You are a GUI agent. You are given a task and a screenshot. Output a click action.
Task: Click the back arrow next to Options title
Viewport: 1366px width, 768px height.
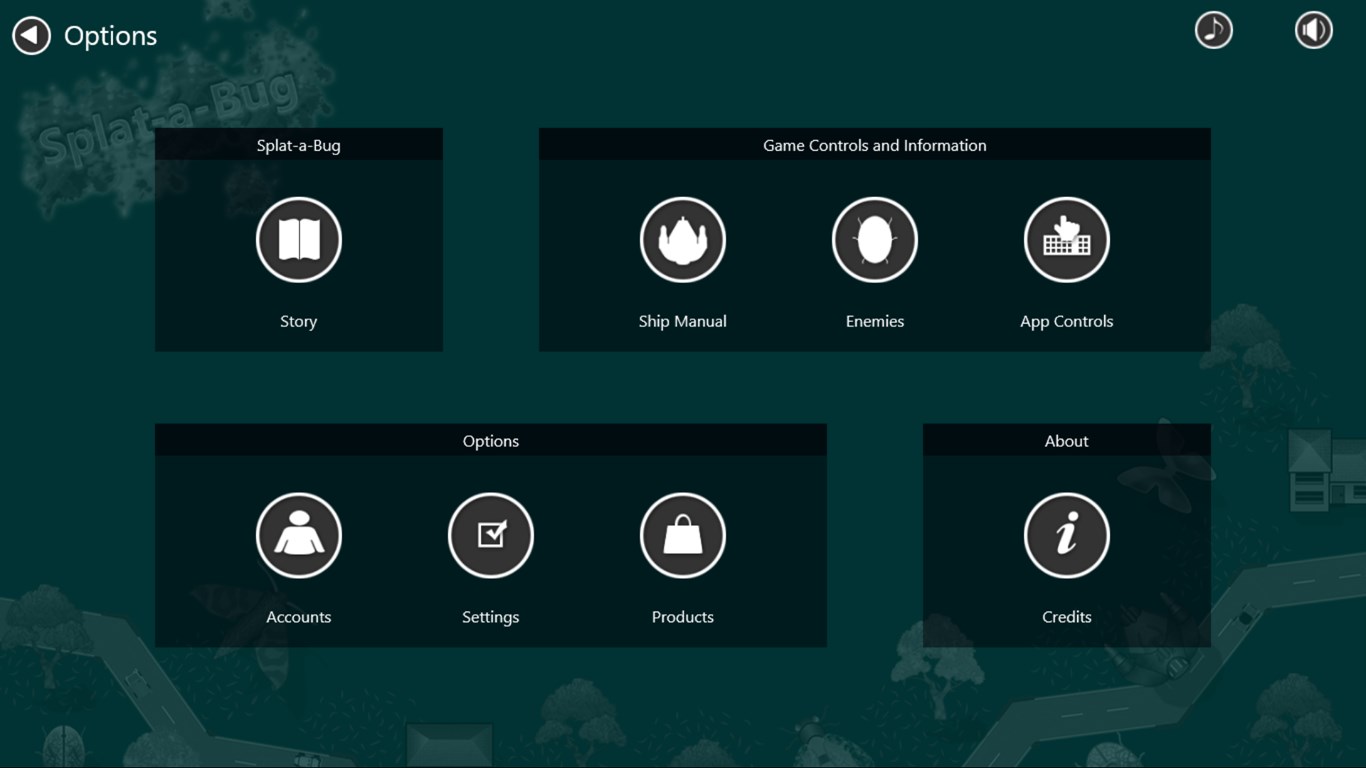pyautogui.click(x=31, y=36)
